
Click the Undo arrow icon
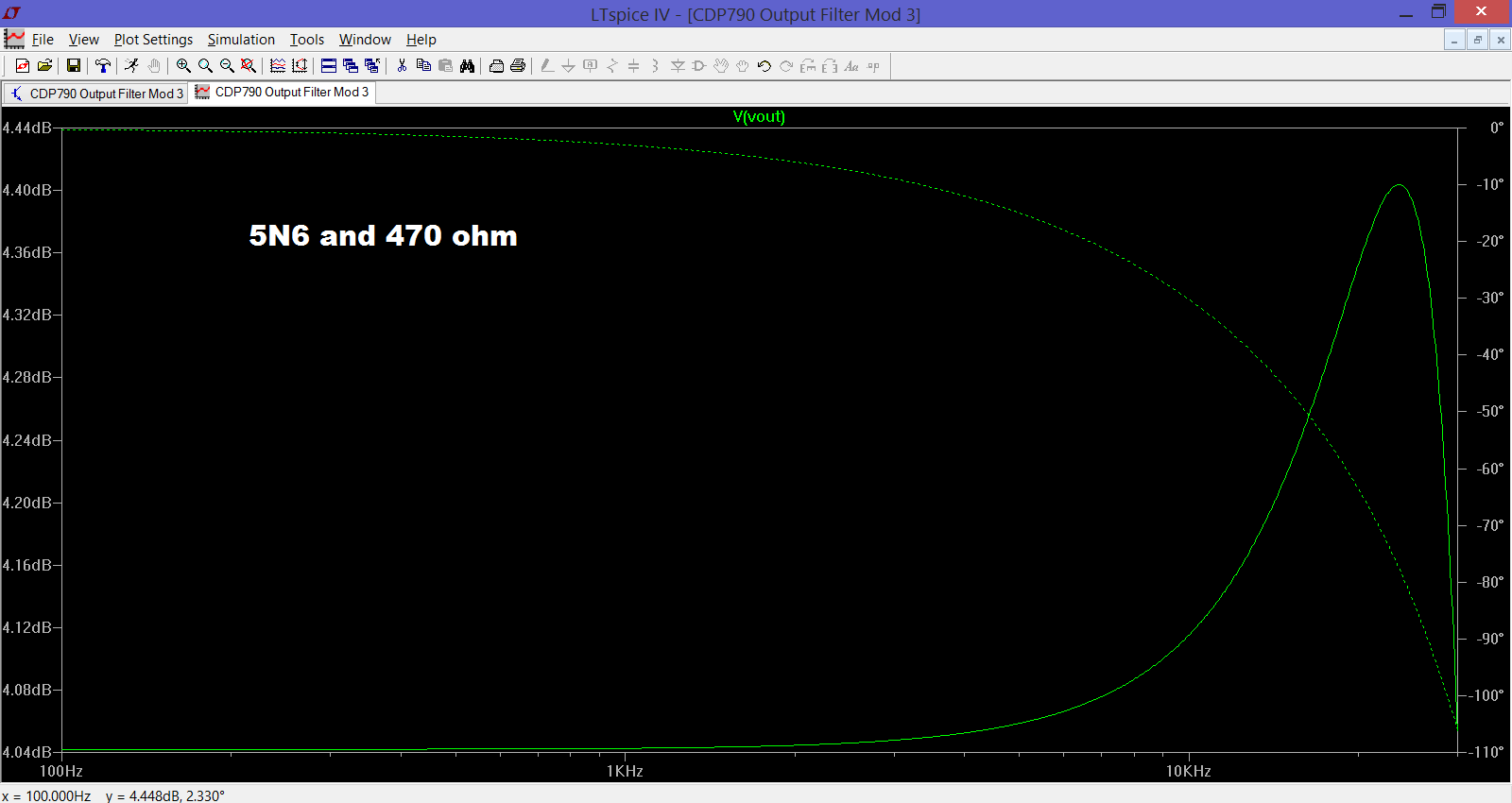point(765,65)
